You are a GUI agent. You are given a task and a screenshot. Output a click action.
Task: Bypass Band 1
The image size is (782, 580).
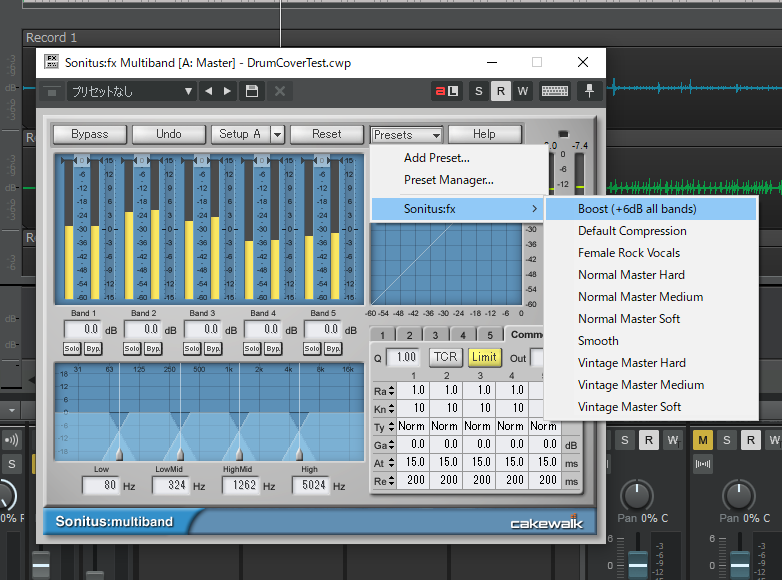click(93, 349)
